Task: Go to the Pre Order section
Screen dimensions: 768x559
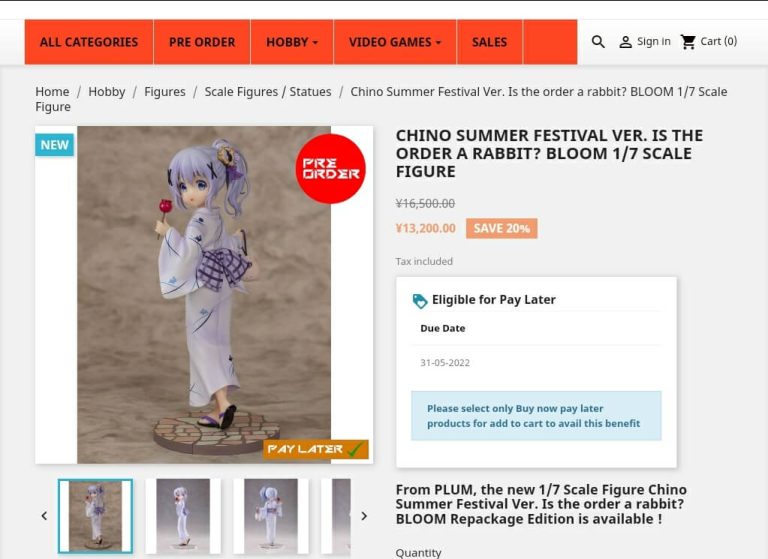Action: (202, 42)
